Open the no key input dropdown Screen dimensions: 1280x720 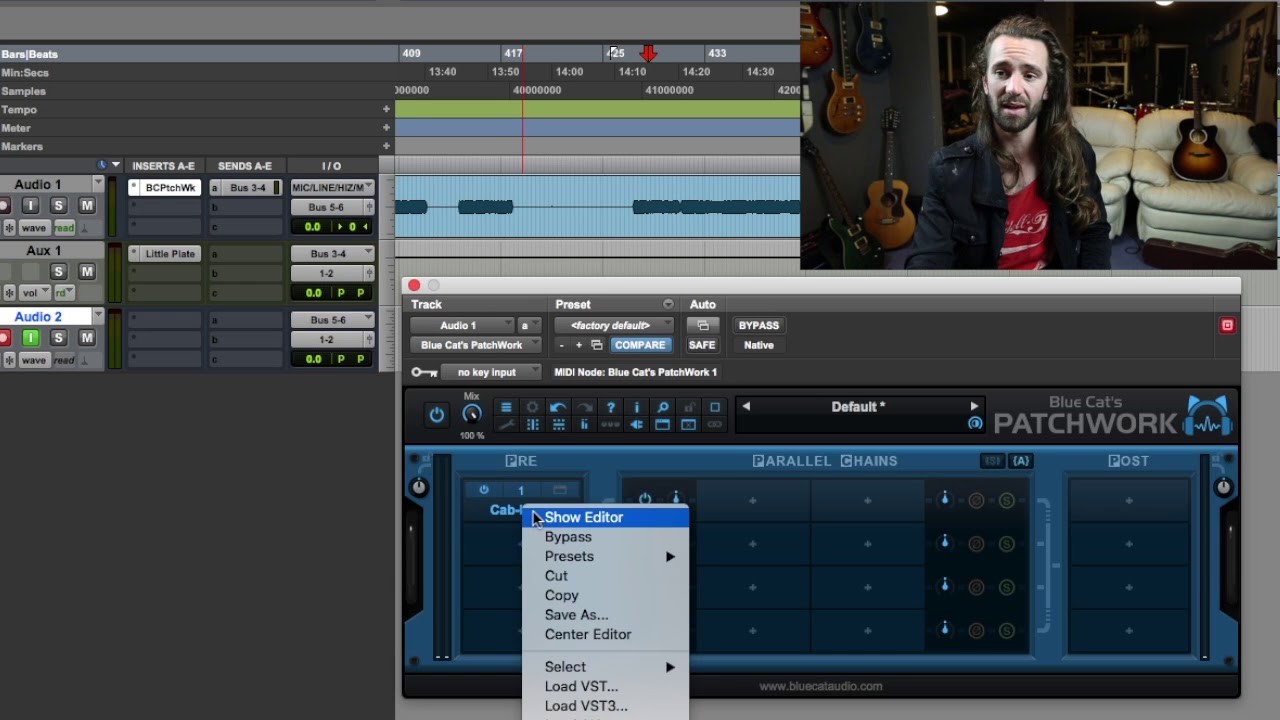tap(492, 372)
